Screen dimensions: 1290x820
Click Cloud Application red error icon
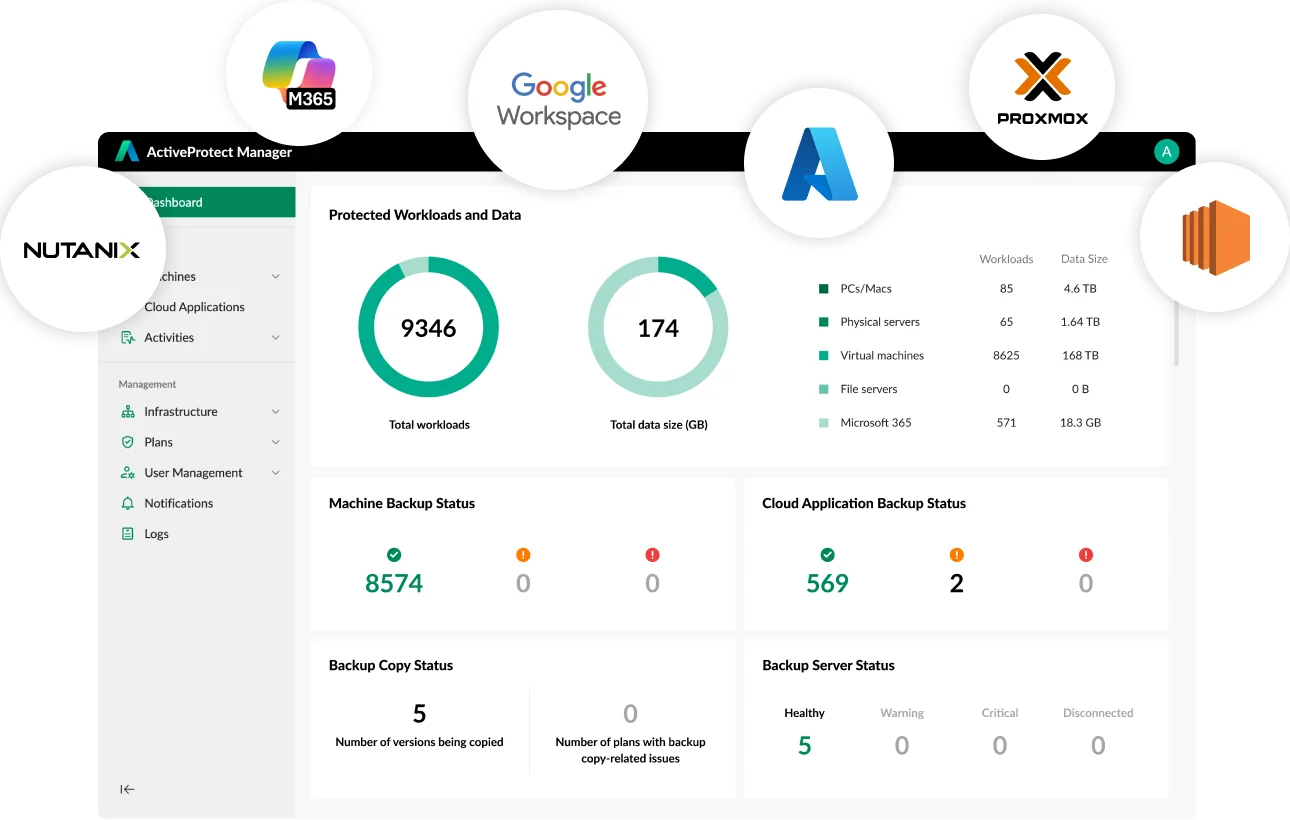pyautogui.click(x=1086, y=555)
